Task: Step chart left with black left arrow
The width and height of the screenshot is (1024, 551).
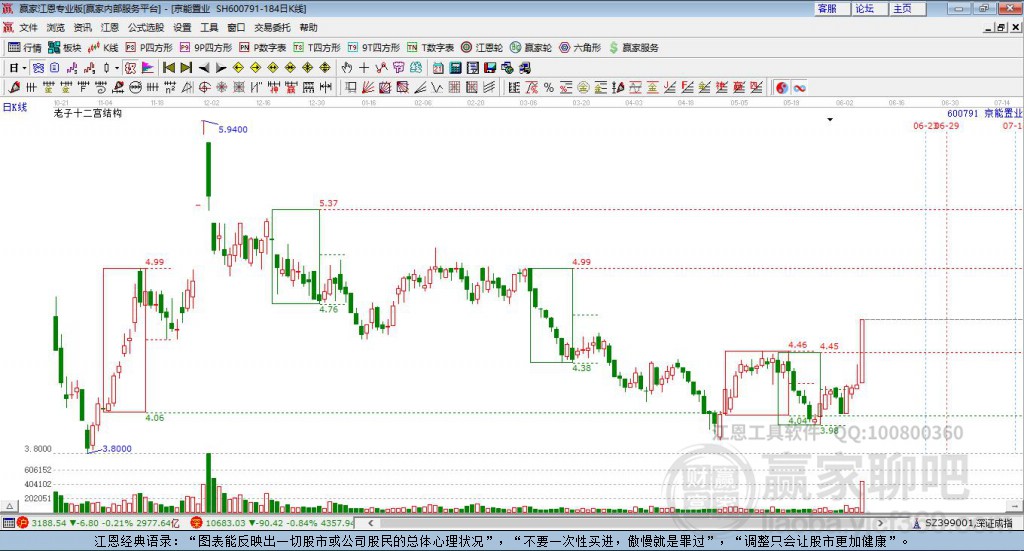Action: tap(204, 68)
